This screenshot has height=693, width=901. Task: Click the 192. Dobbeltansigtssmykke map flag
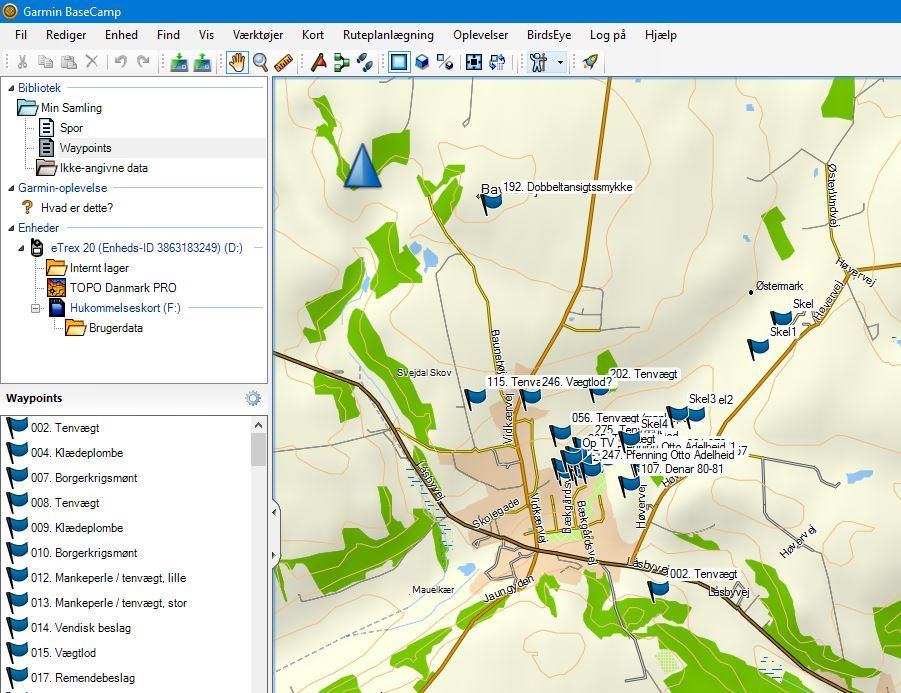click(491, 203)
